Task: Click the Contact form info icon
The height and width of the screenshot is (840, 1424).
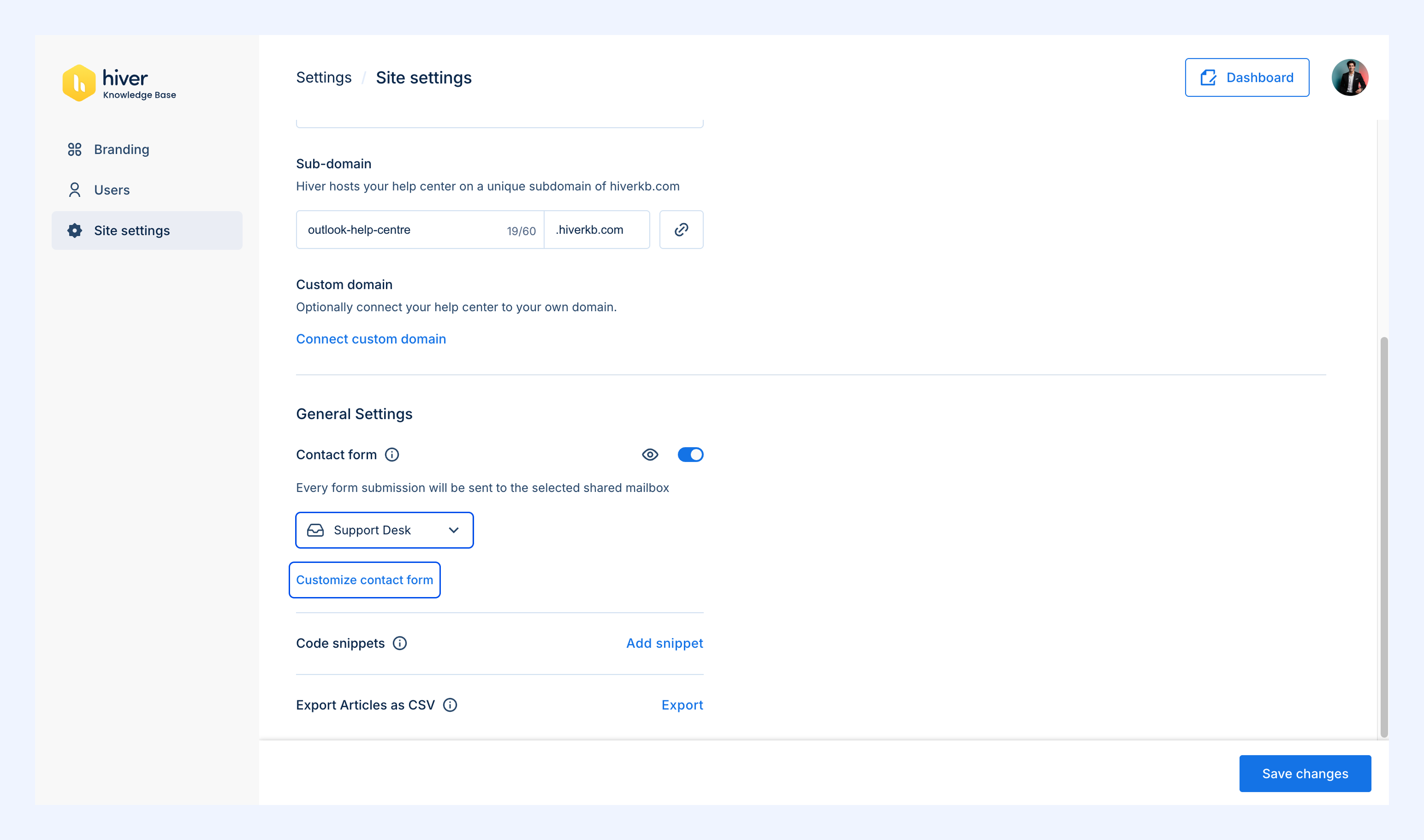Action: [392, 455]
